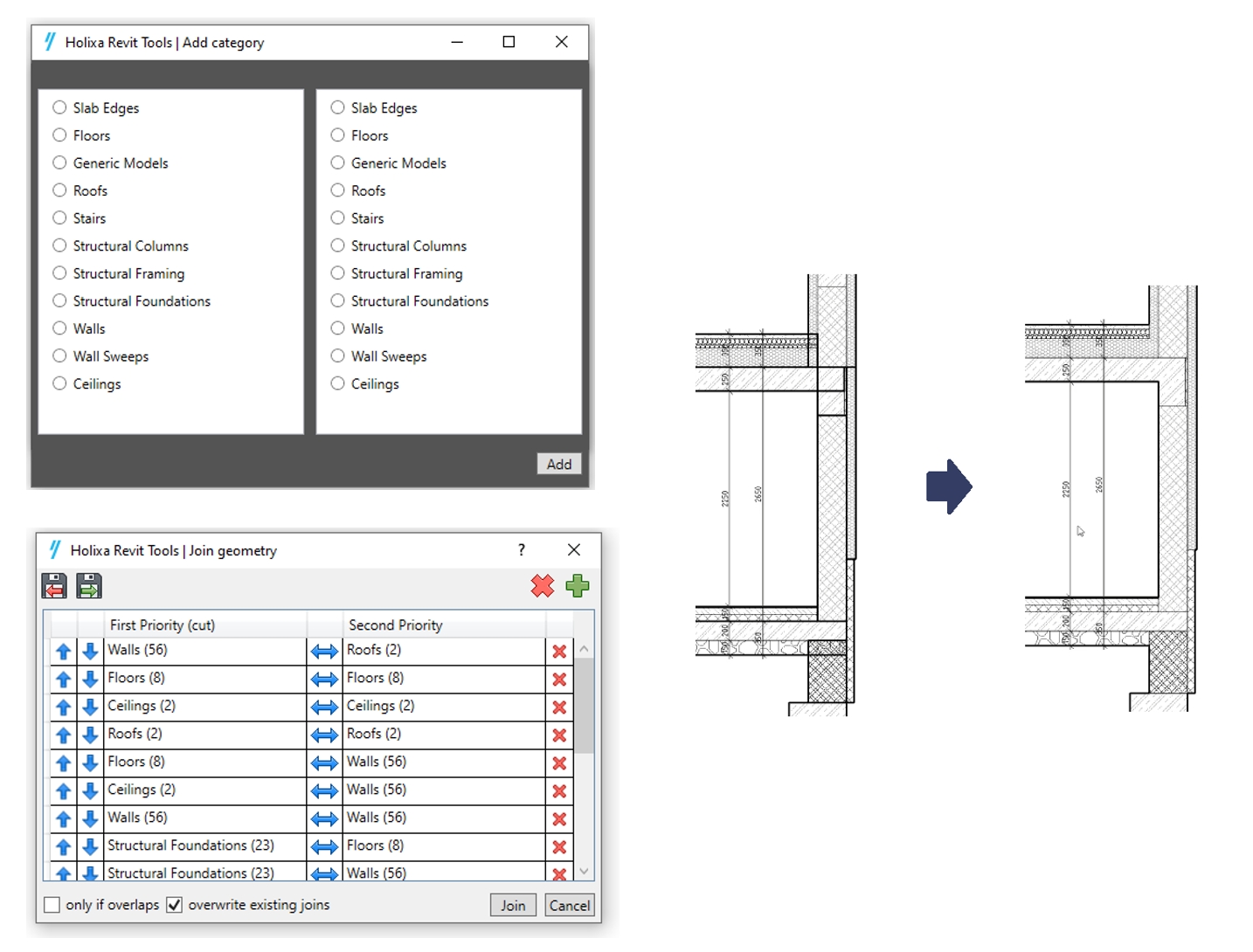
Task: Select Structural Framing in the left list
Action: [x=59, y=273]
